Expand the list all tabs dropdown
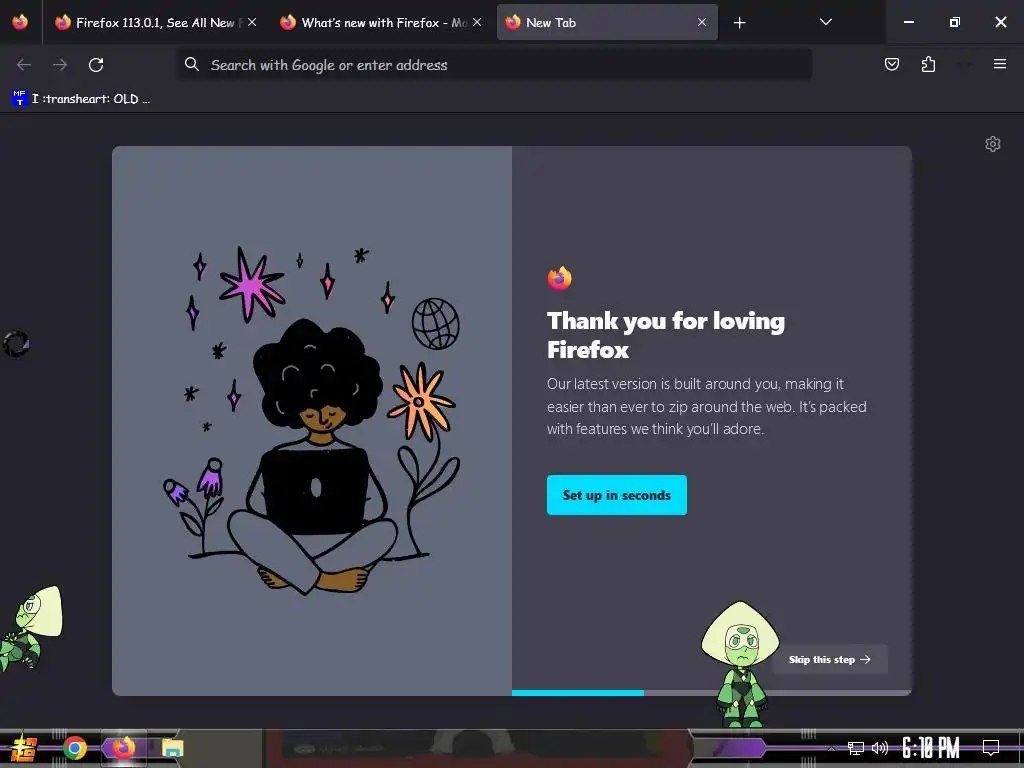Screen dimensions: 1024x768 pos(825,22)
